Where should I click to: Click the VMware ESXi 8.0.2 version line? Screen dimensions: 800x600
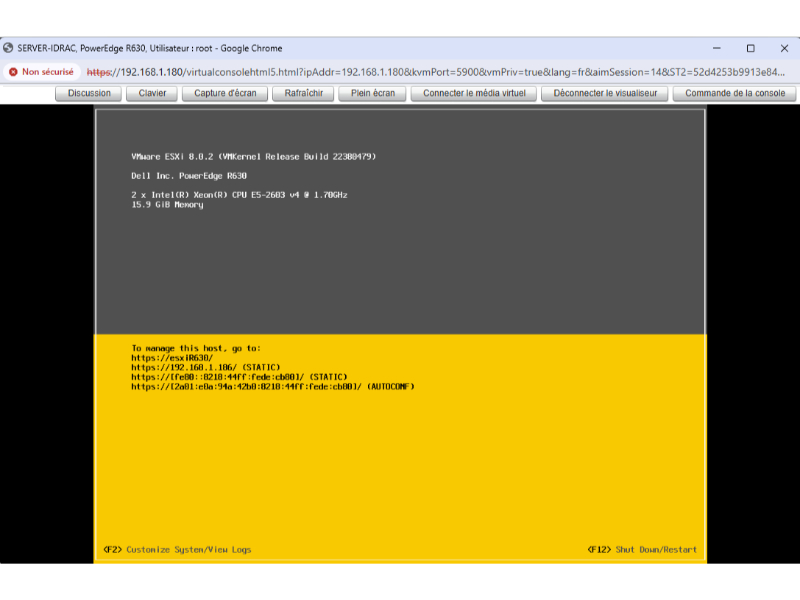(253, 156)
